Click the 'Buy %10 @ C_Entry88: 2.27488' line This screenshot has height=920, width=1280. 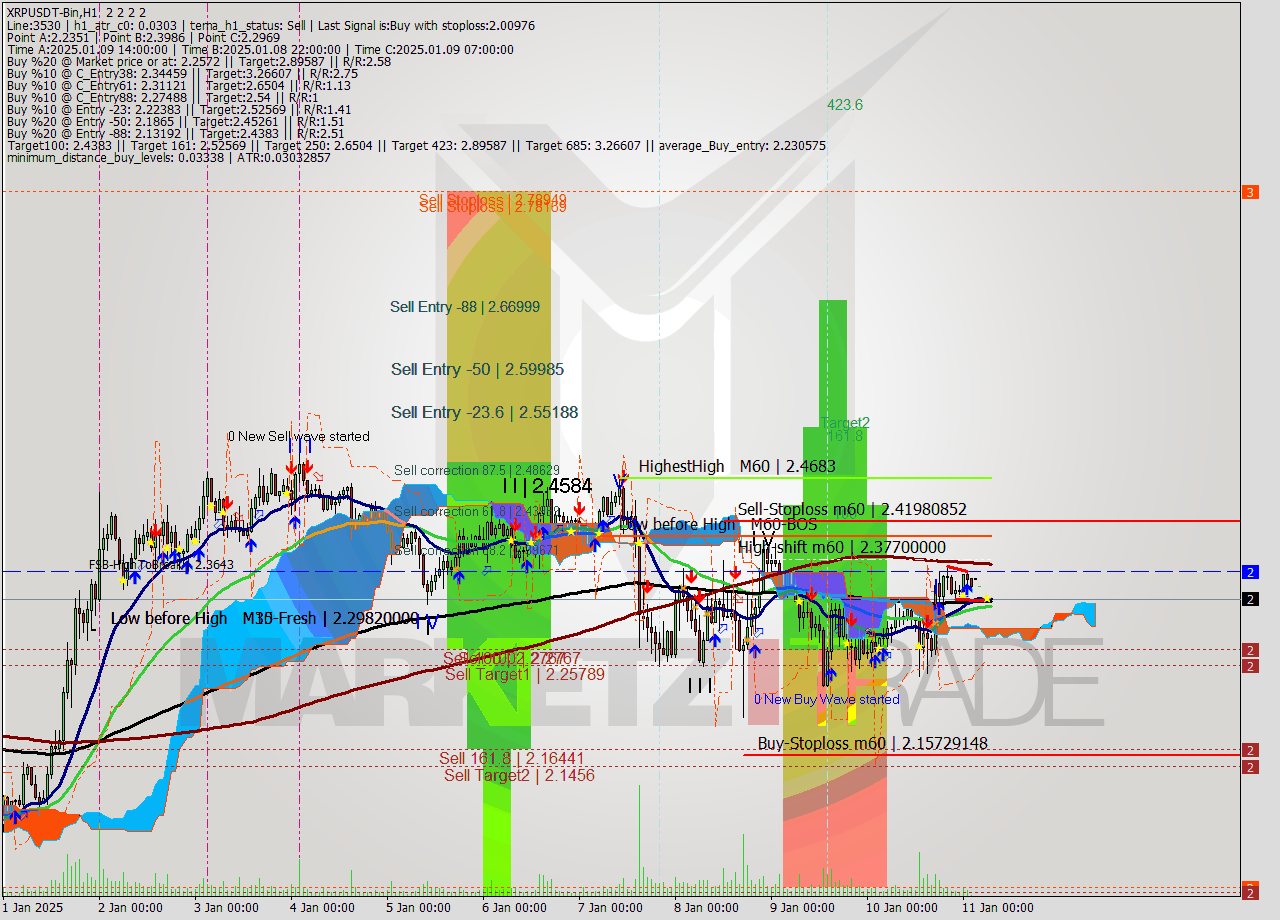tap(162, 98)
